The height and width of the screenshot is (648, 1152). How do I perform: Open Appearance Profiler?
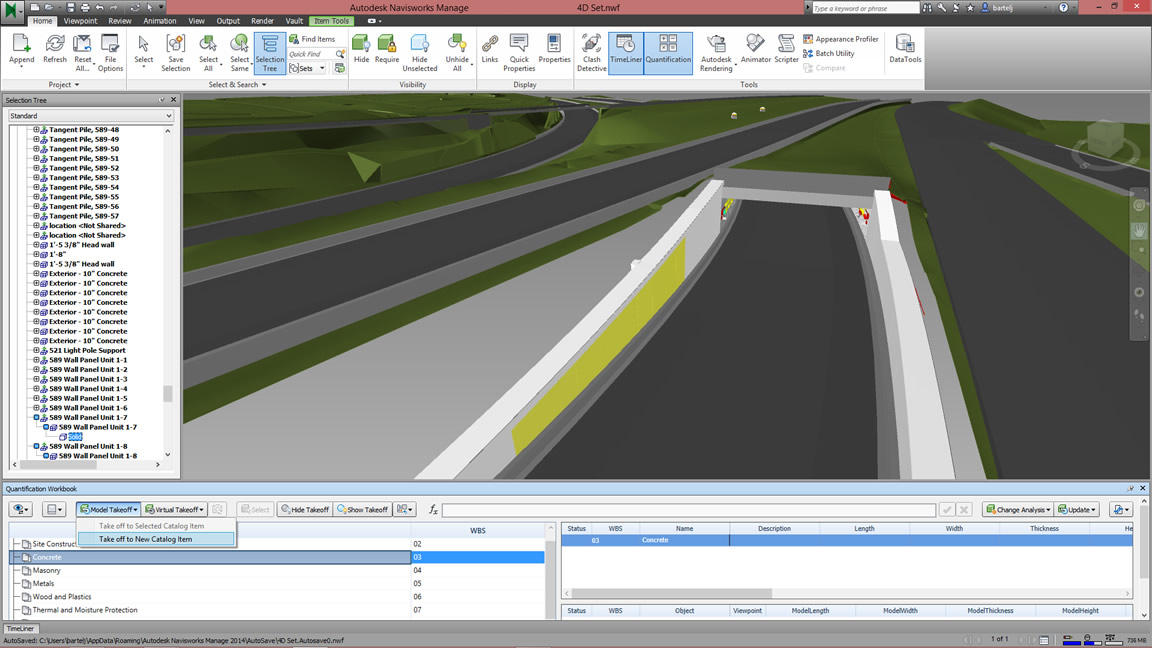[840, 39]
